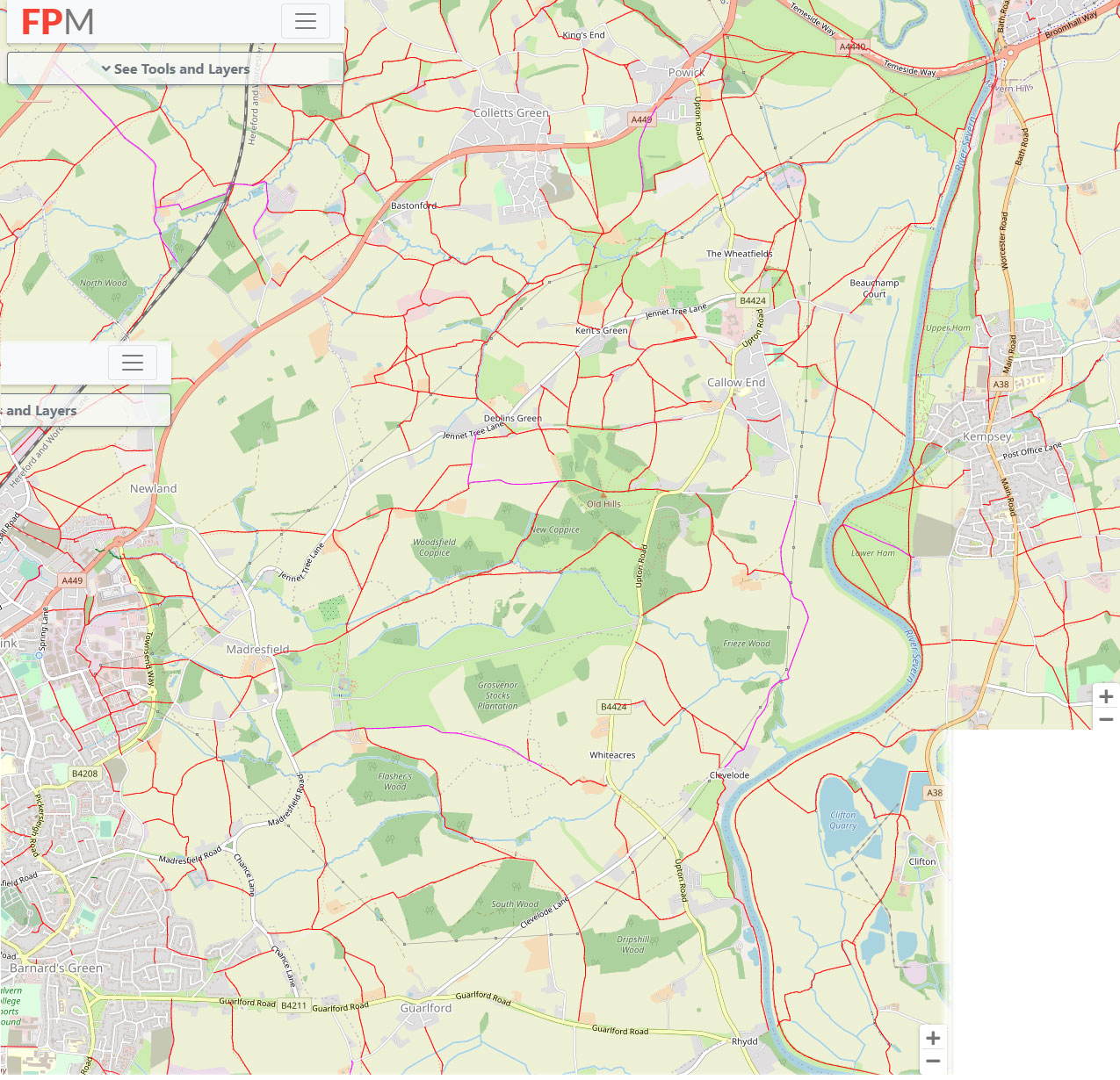Click the B4208 road shield marker
Image resolution: width=1120 pixels, height=1080 pixels.
[x=85, y=774]
